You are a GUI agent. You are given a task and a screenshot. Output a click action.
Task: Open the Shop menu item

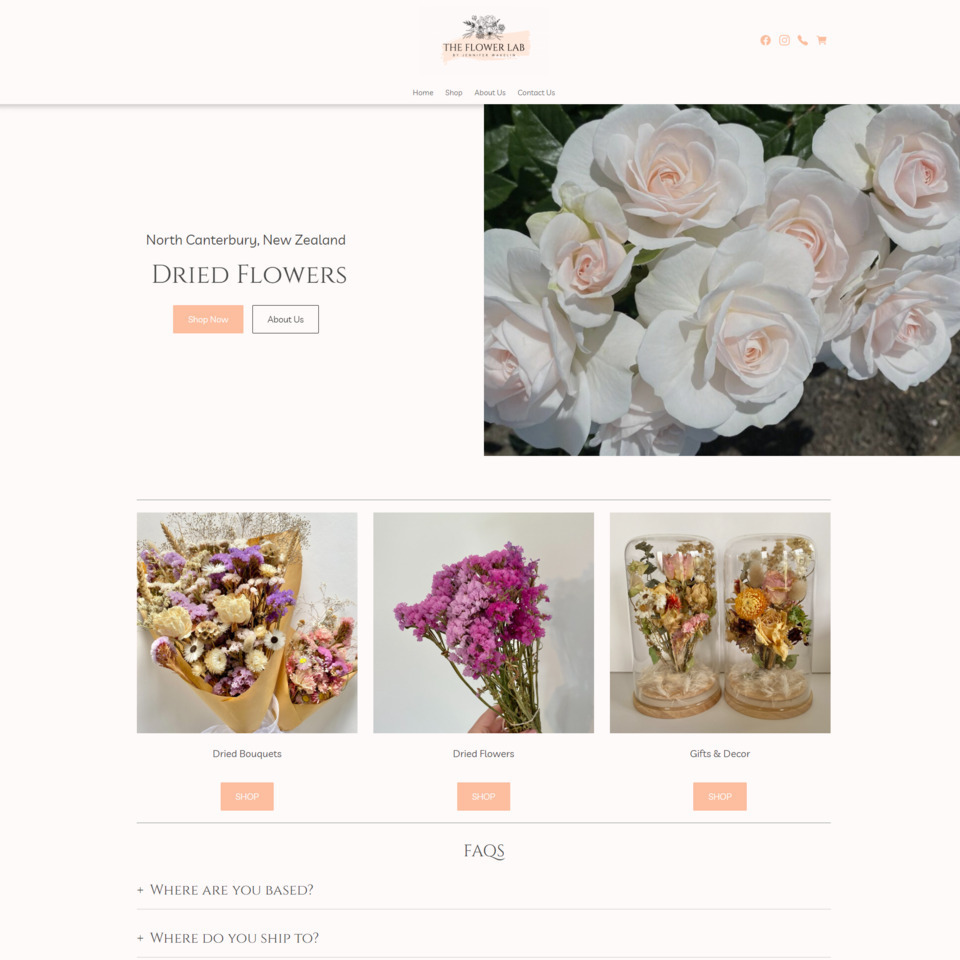click(x=454, y=92)
